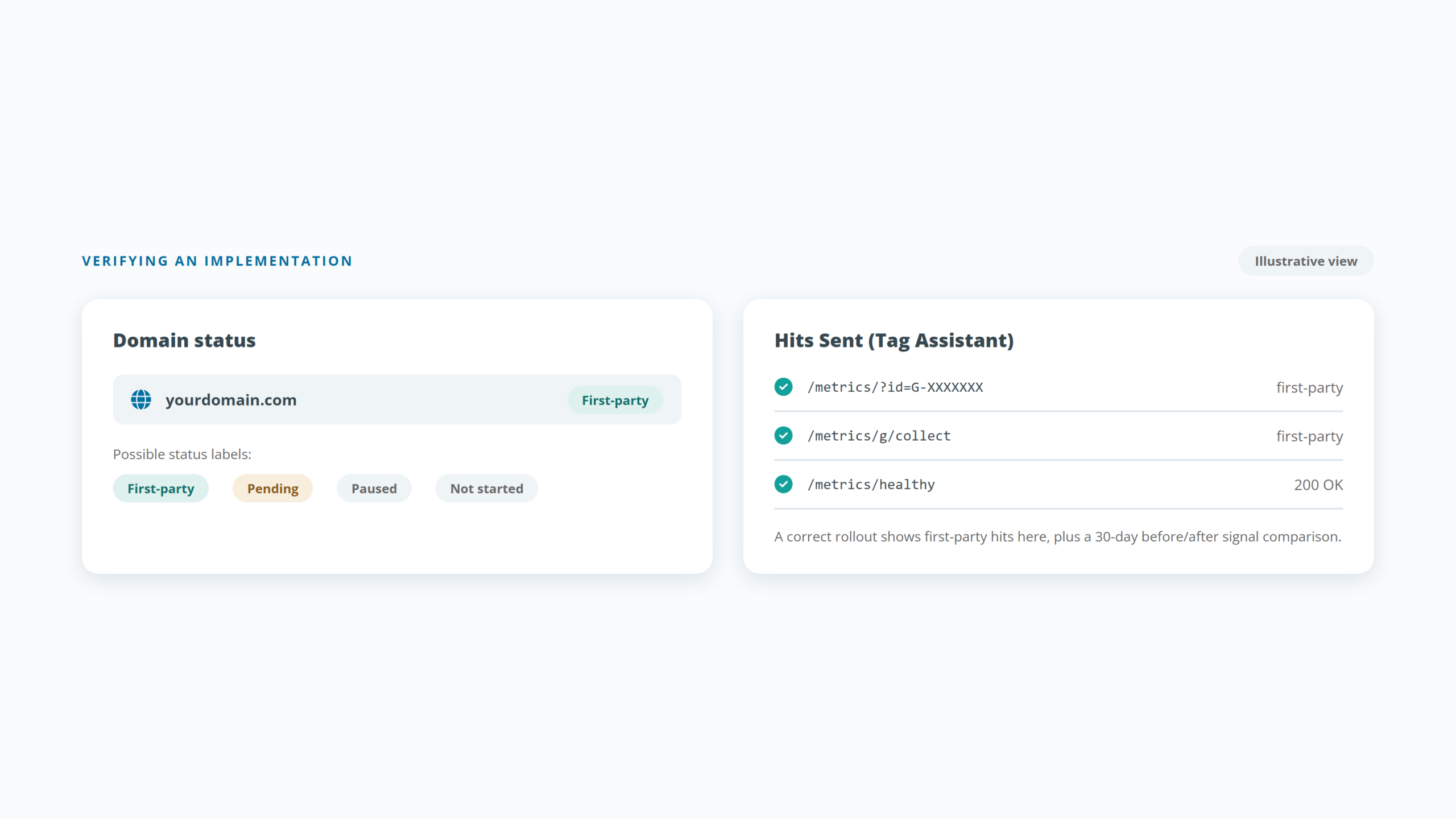Click the Possible status labels: caption
Image resolution: width=1456 pixels, height=819 pixels.
click(x=182, y=454)
